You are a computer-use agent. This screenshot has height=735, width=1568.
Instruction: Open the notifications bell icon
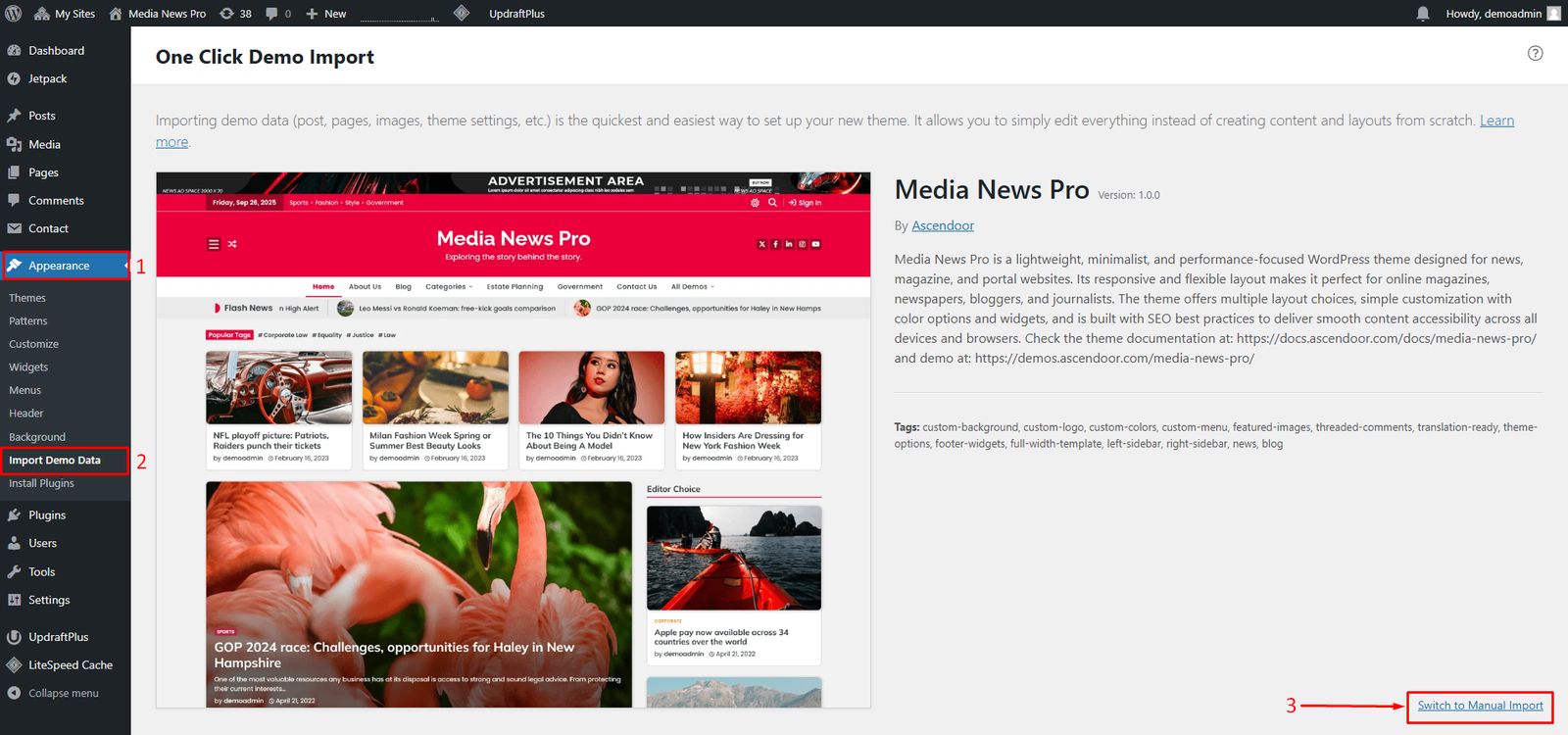tap(1423, 14)
